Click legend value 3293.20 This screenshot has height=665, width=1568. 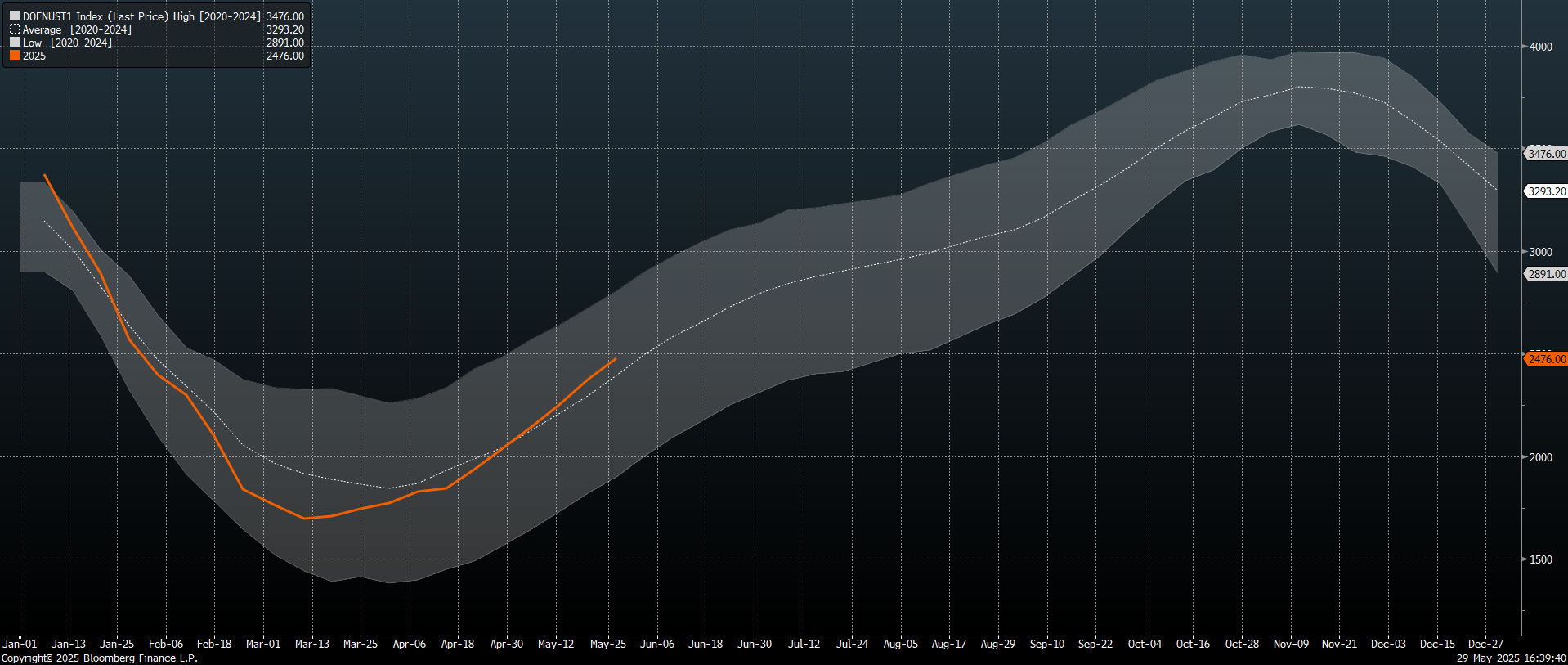(285, 29)
